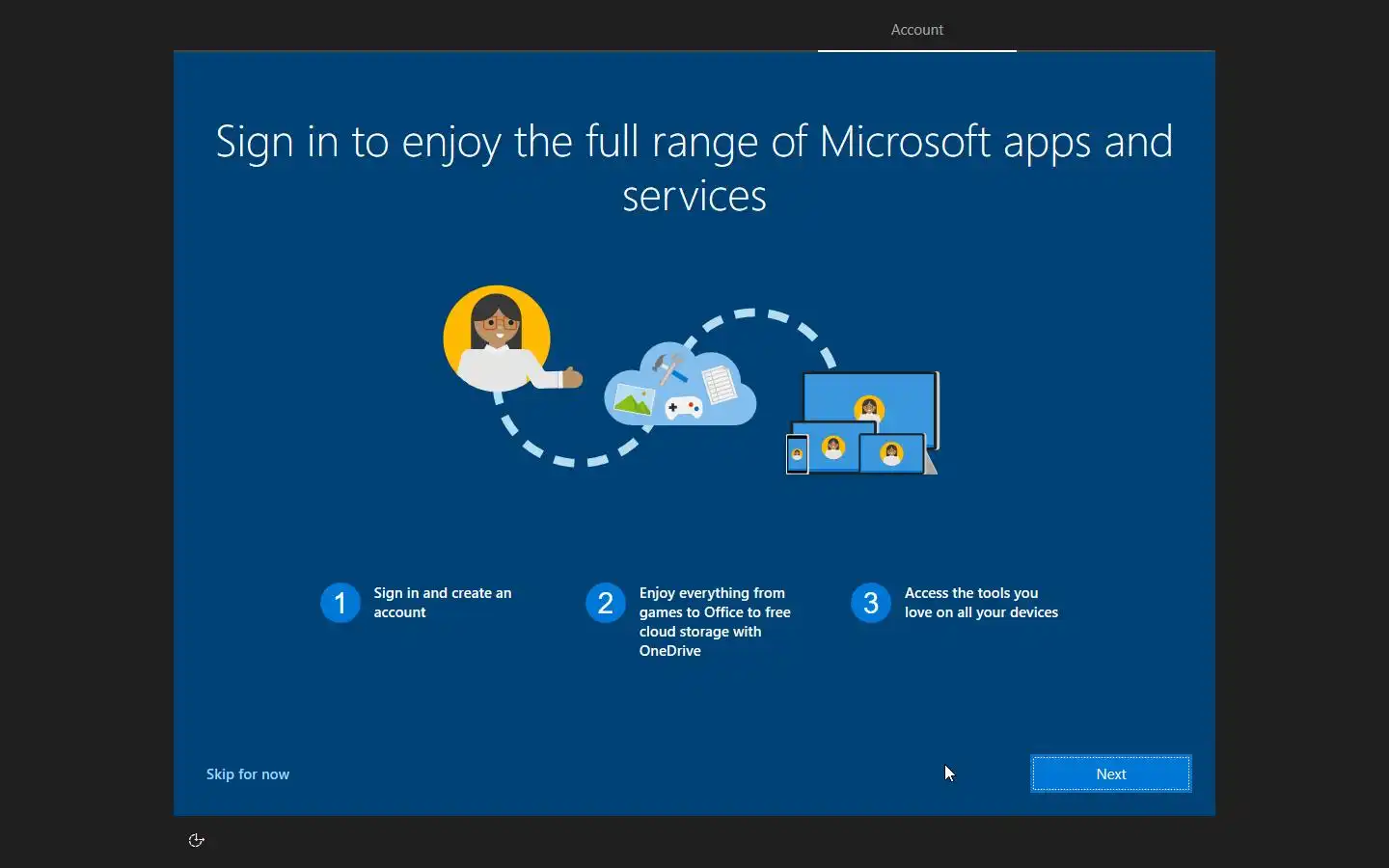1389x868 pixels.
Task: Click the step 2 number circle
Action: [x=606, y=603]
